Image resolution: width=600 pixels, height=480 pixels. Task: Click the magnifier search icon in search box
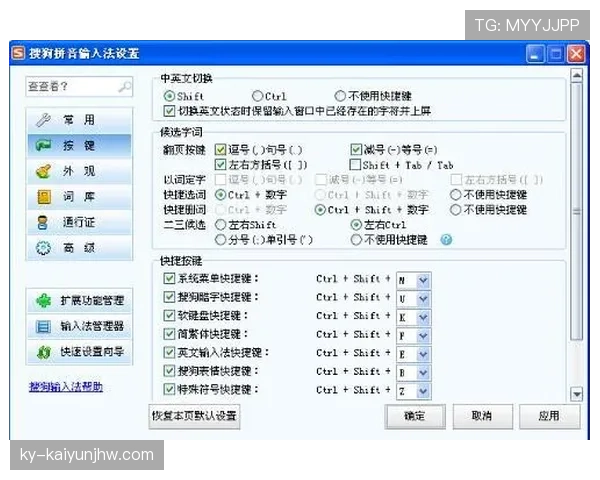click(x=125, y=87)
